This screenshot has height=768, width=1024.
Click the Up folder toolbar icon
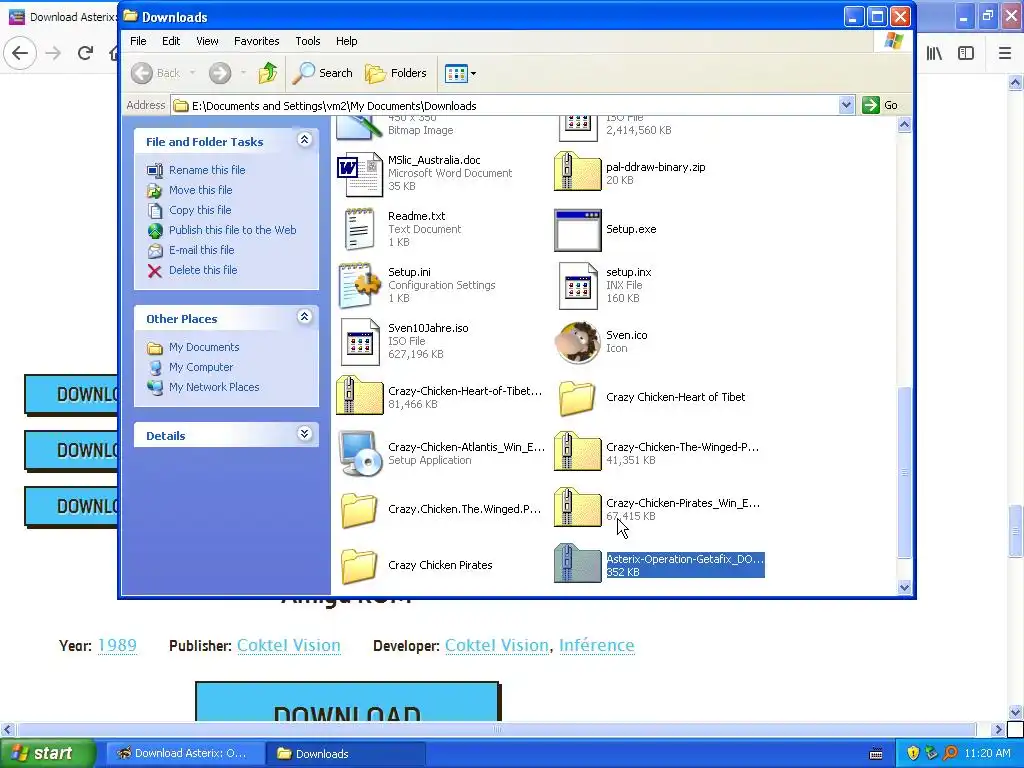point(267,73)
